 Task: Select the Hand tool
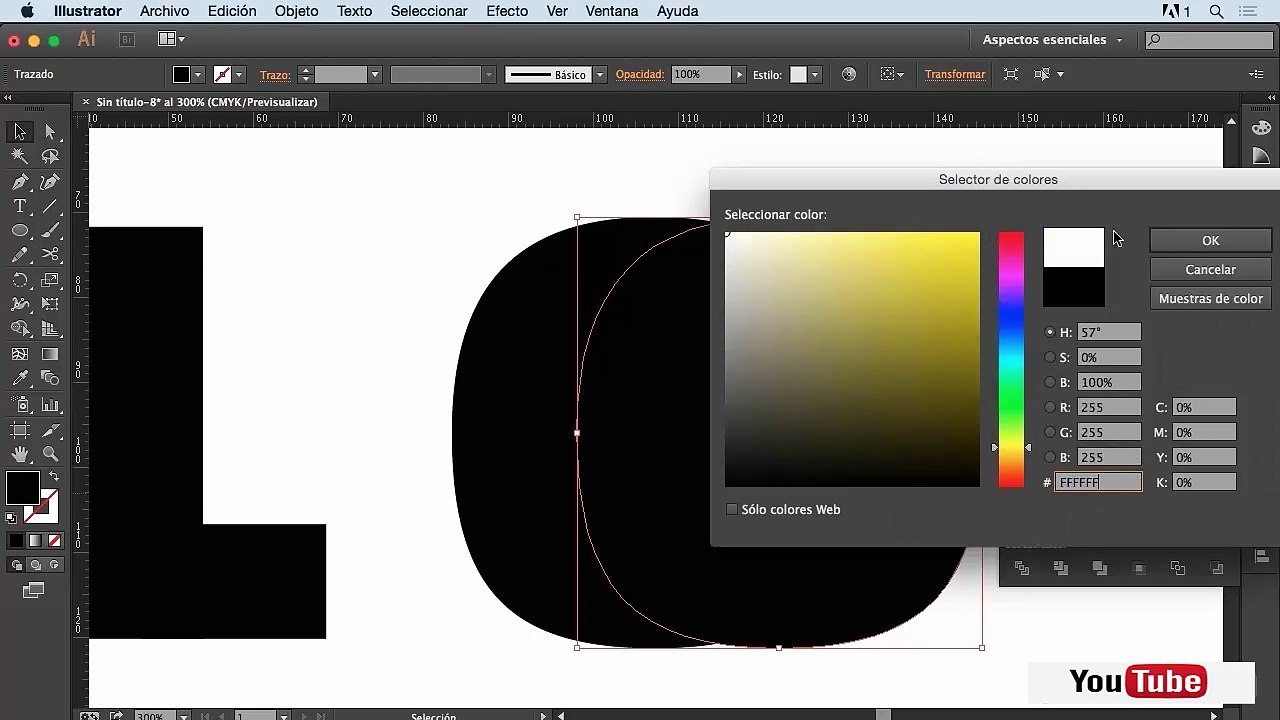[20, 454]
